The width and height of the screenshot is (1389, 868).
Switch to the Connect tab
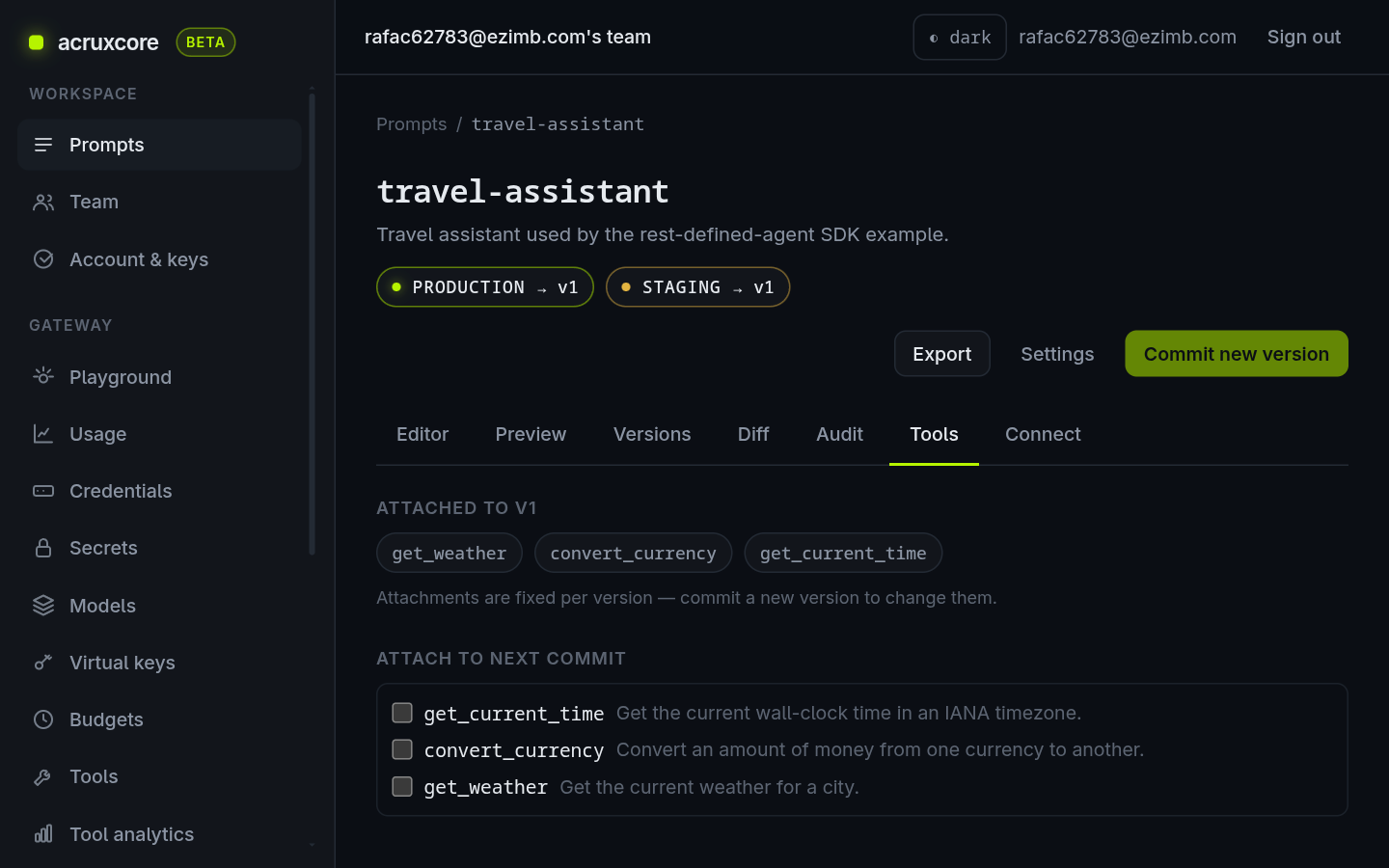coord(1043,434)
